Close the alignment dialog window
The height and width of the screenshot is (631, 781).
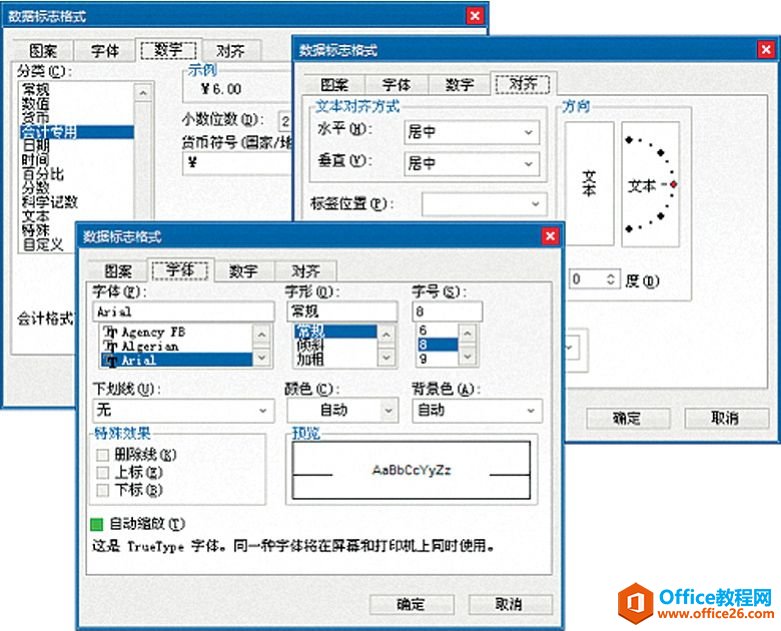tap(766, 49)
